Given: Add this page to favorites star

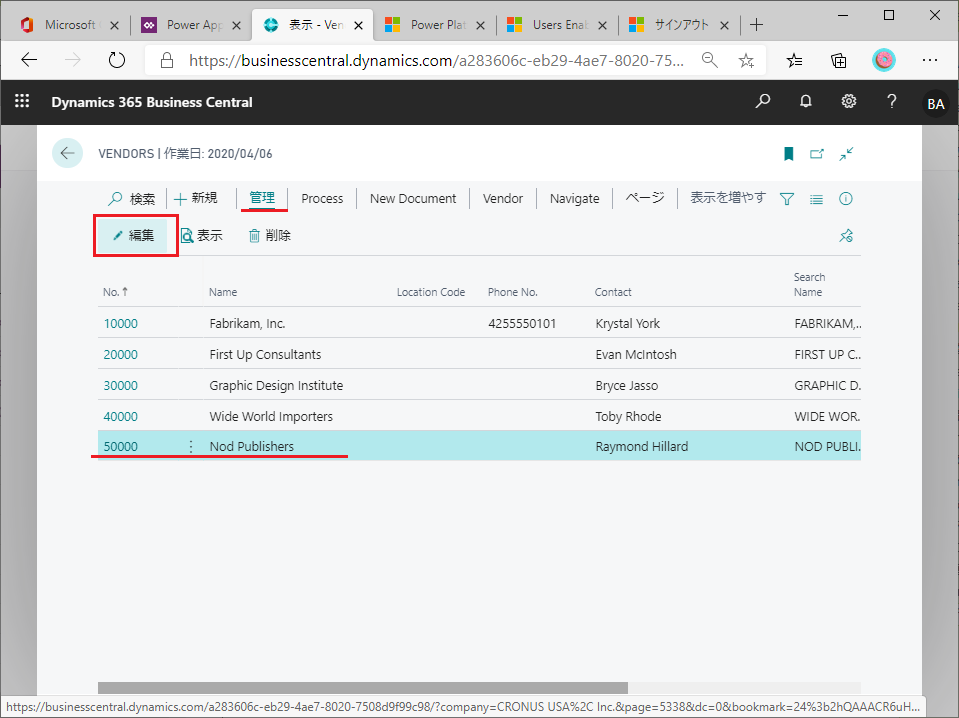Looking at the screenshot, I should pos(746,60).
